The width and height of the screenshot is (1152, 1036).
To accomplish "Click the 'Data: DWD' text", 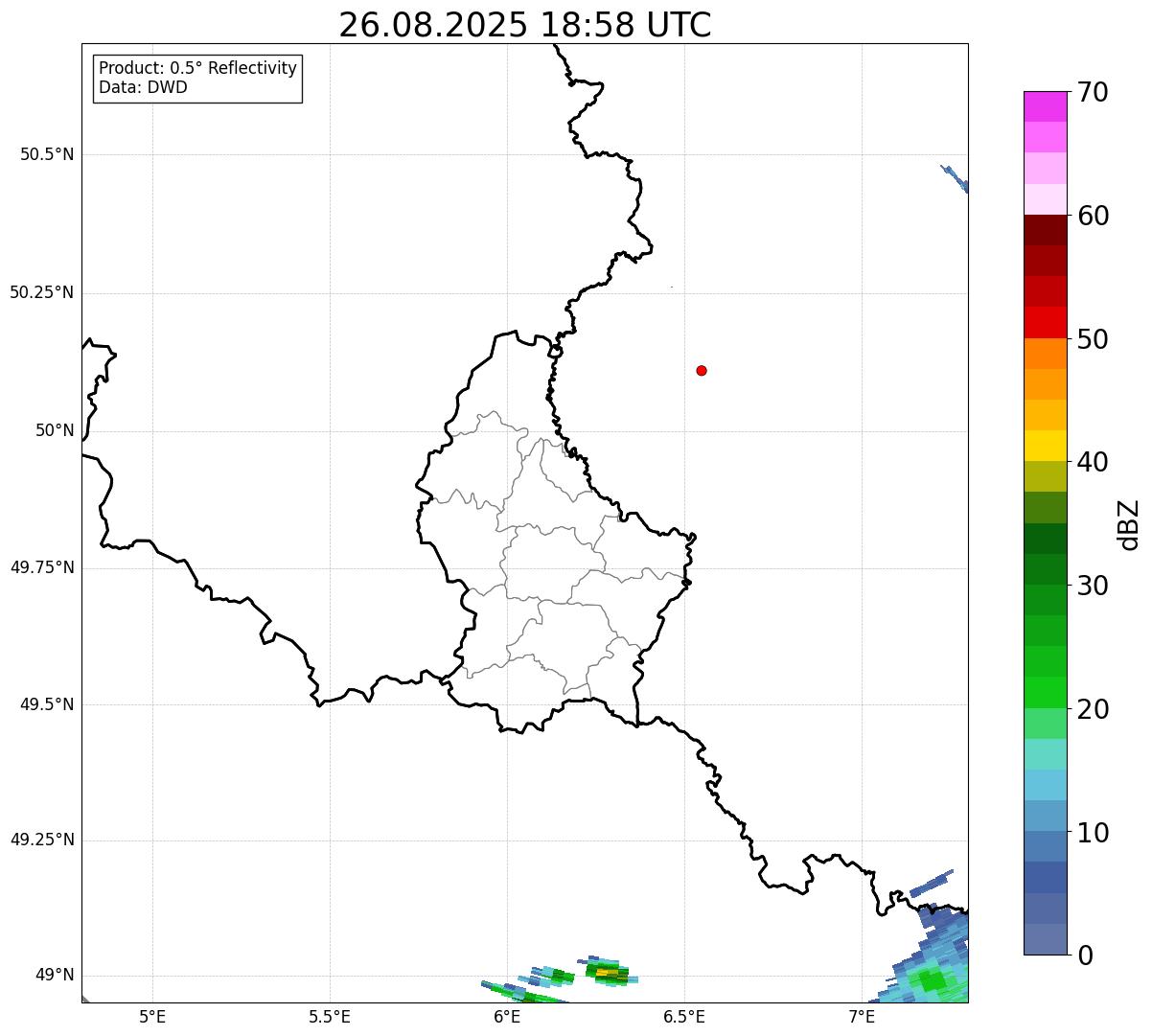I will [x=143, y=87].
